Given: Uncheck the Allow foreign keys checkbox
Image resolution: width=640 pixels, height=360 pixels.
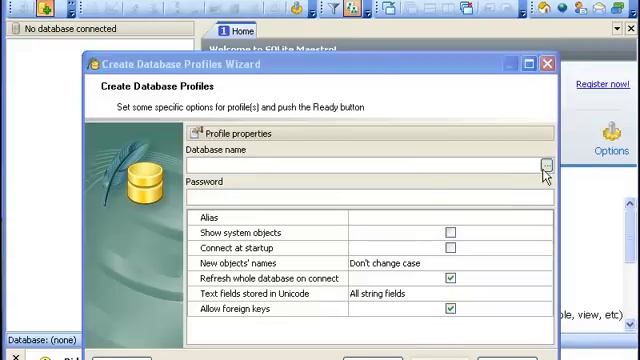Looking at the screenshot, I should pos(451,309).
